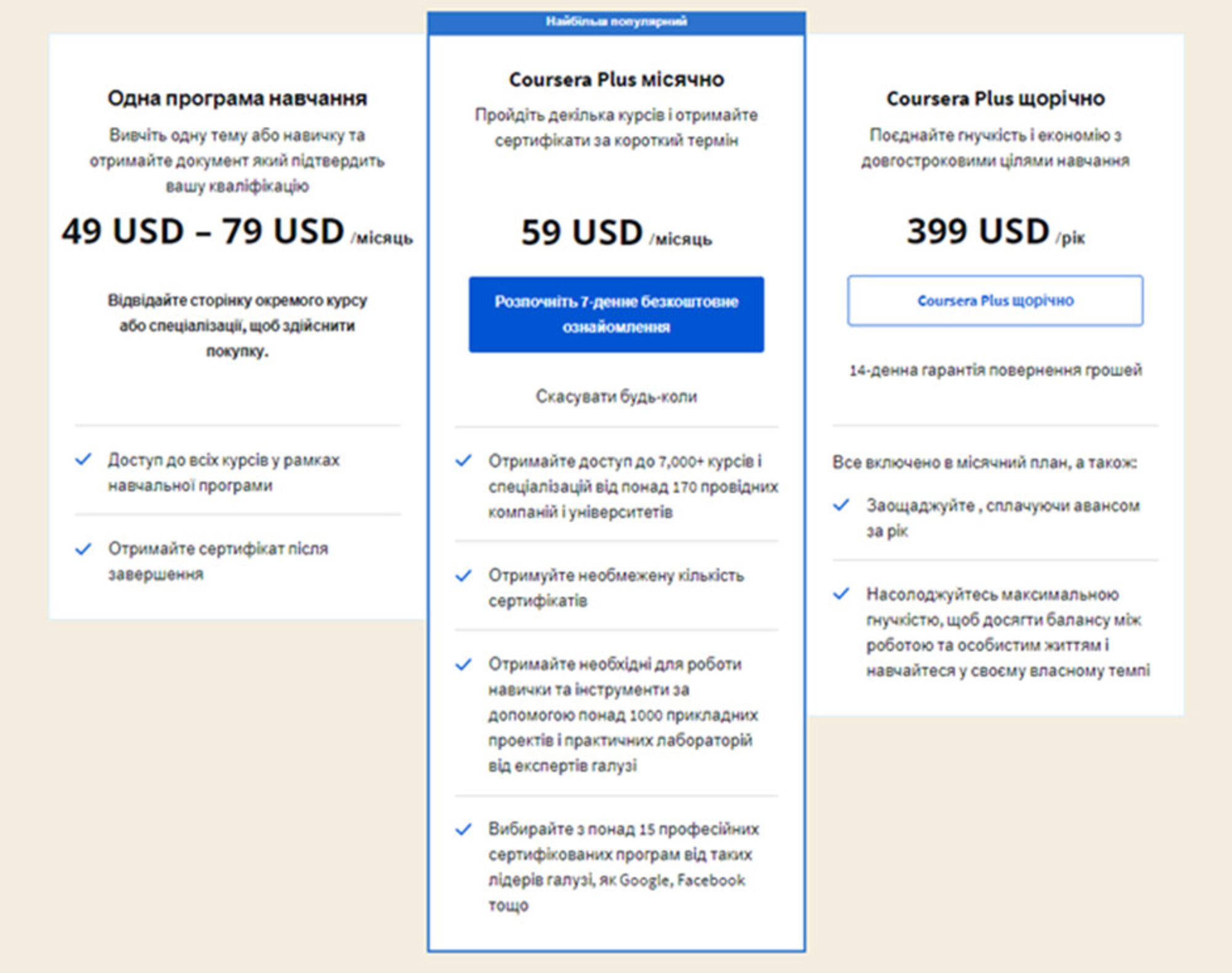1232x973 pixels.
Task: Click checkmark next to '7,000+ курсів' feature
Action: [463, 461]
